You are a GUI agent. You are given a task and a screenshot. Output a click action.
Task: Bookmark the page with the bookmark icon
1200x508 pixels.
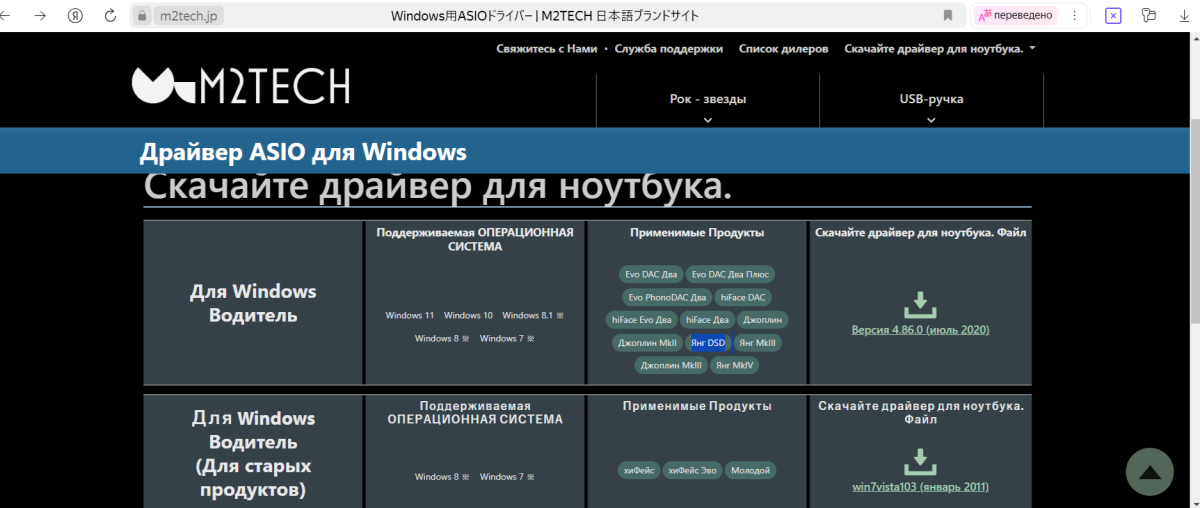[x=948, y=16]
